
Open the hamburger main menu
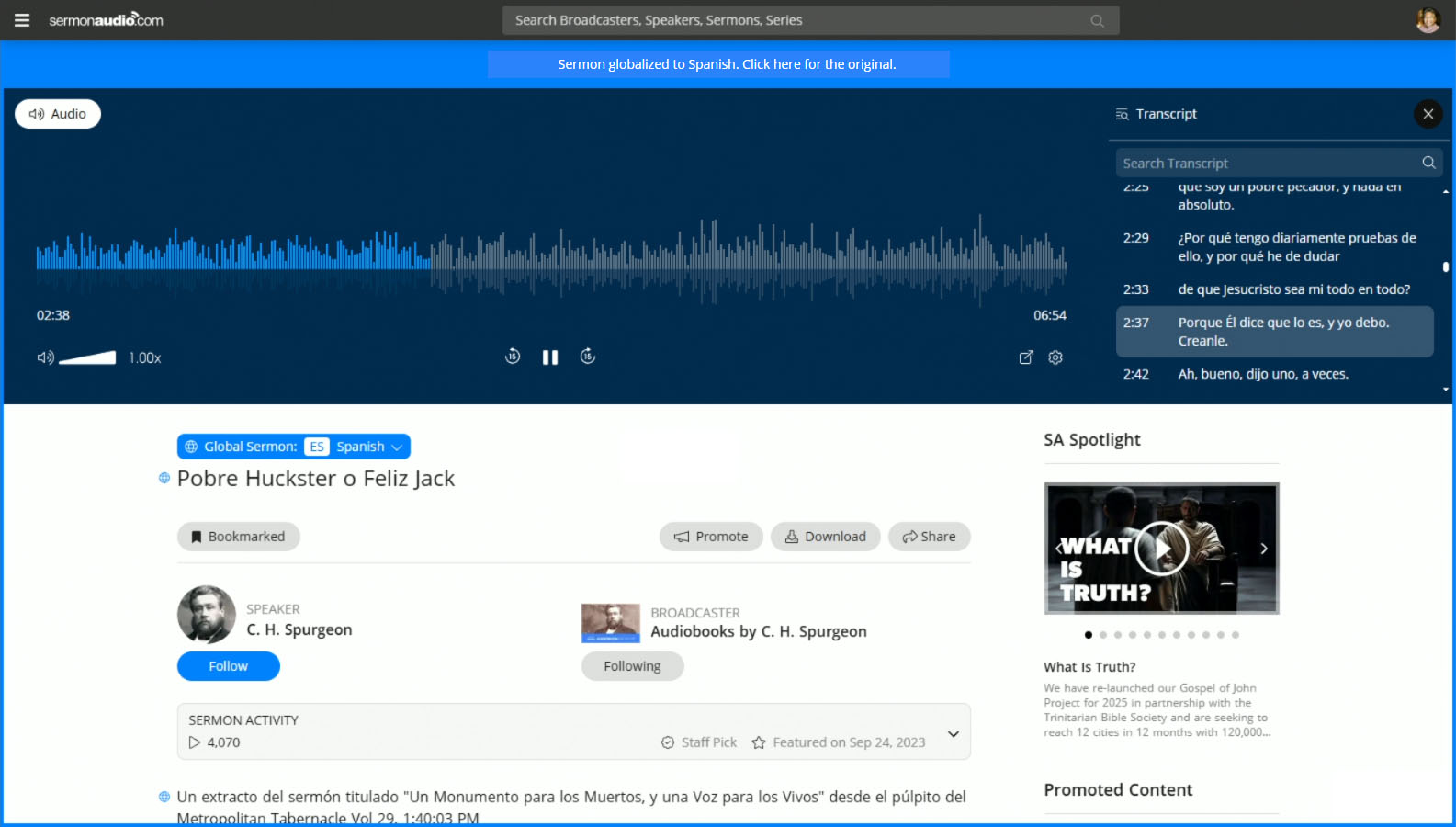pyautogui.click(x=22, y=20)
